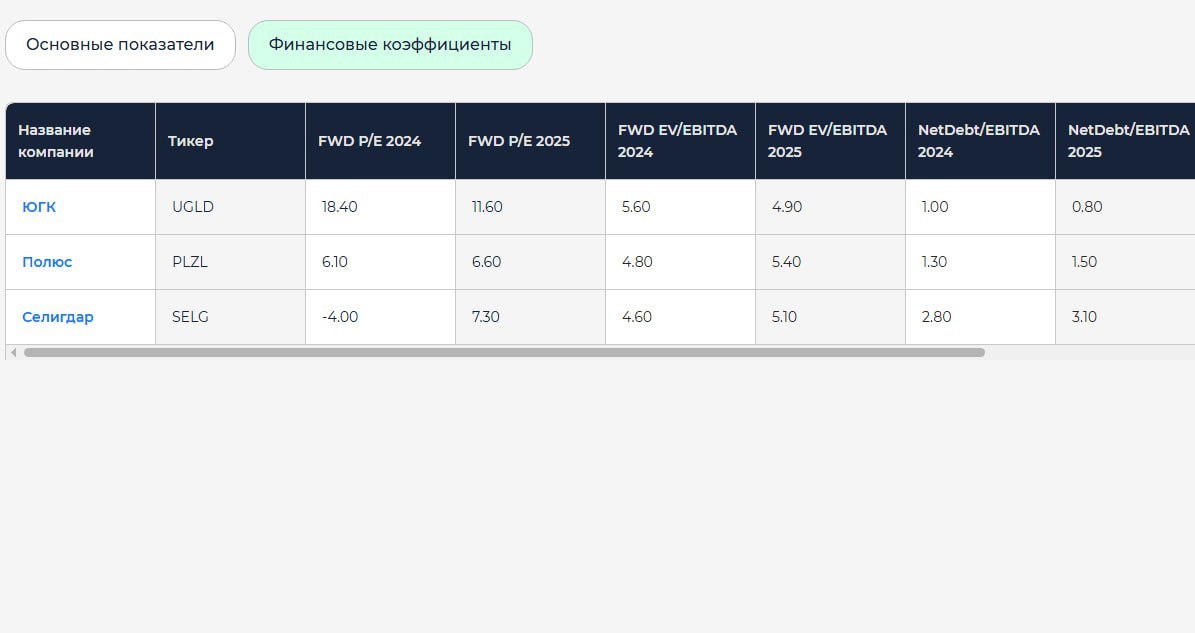This screenshot has width=1195, height=633.
Task: Click the 0.80 value in ЮГК row
Action: pos(1087,207)
